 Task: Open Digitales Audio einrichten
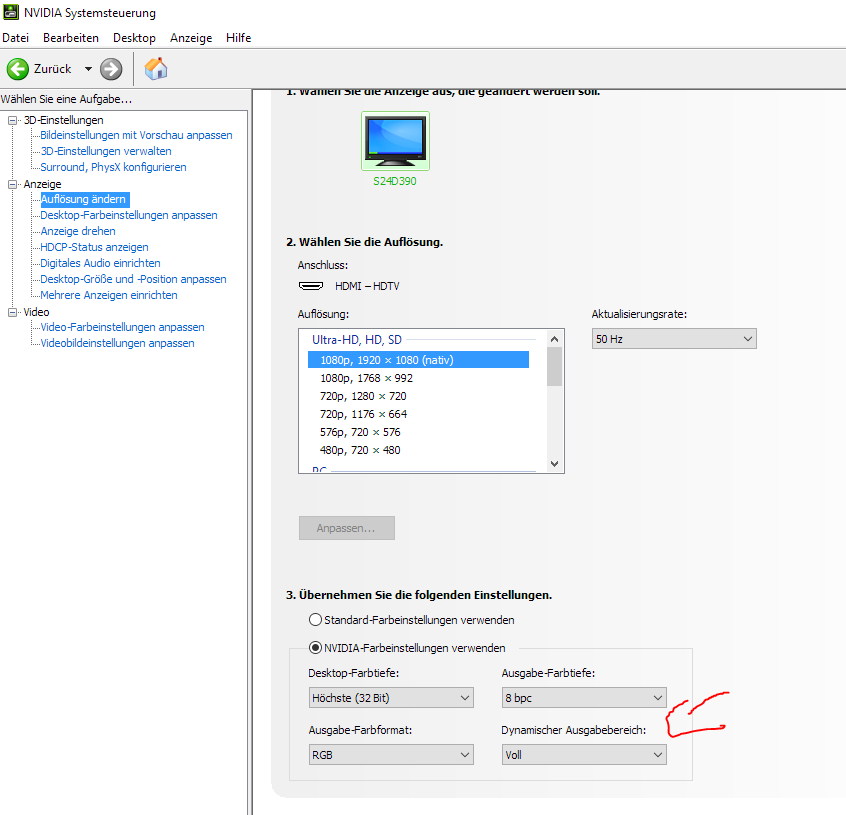100,263
